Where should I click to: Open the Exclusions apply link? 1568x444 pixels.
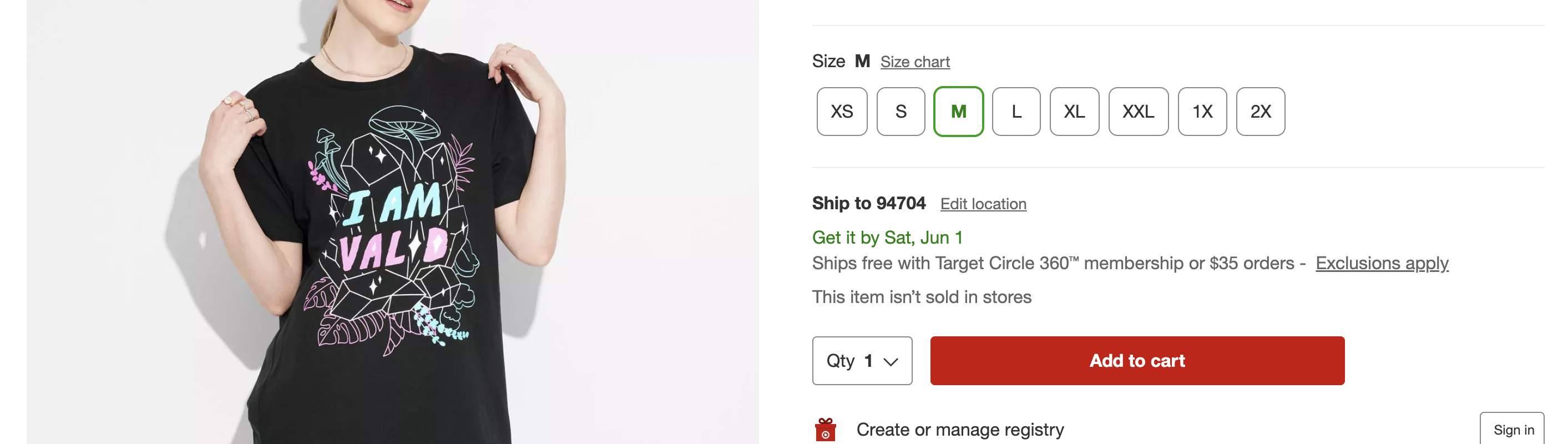click(x=1381, y=263)
